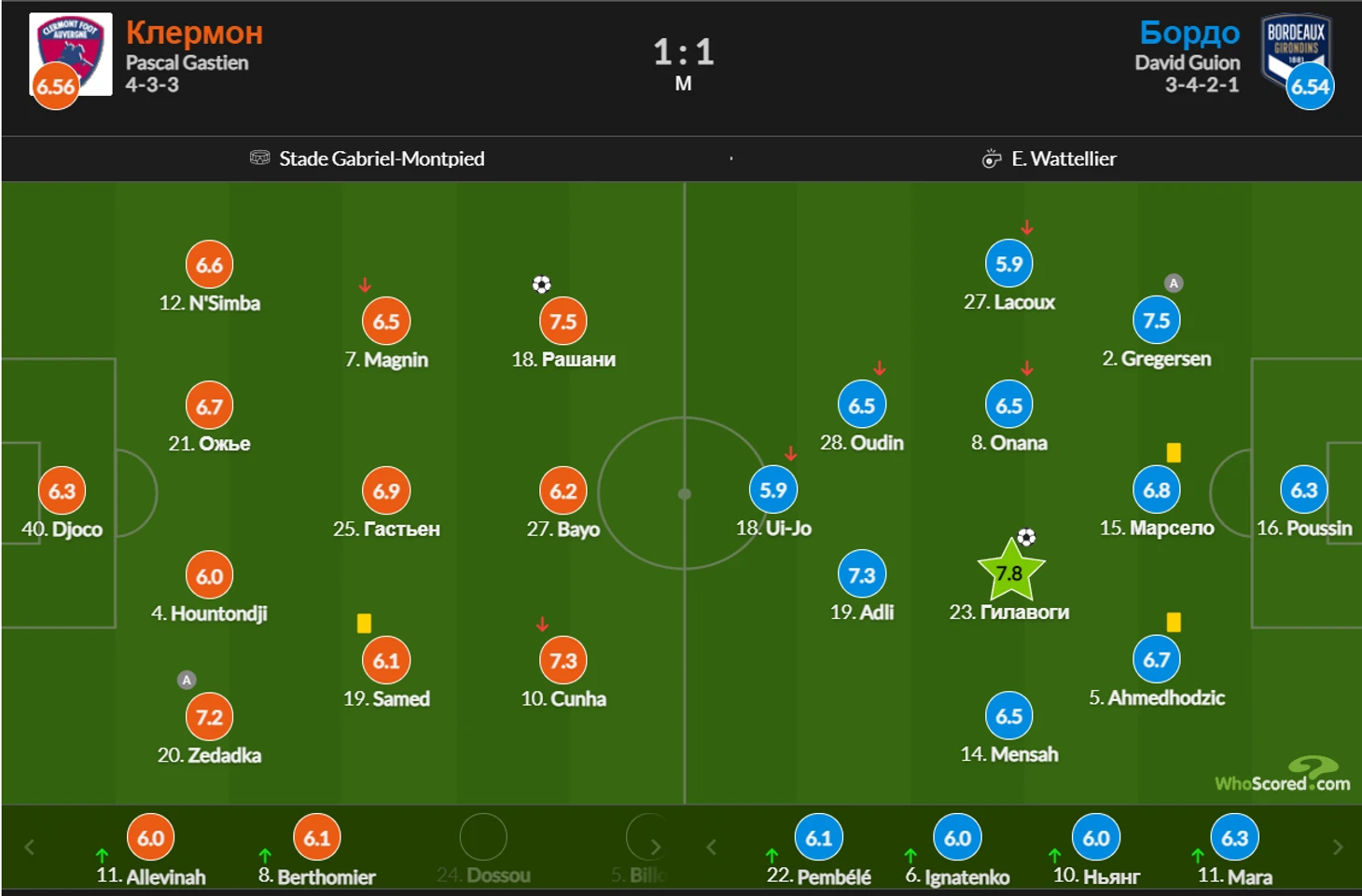
Task: Click Guilavogui's green star rating badge
Action: click(x=1009, y=572)
